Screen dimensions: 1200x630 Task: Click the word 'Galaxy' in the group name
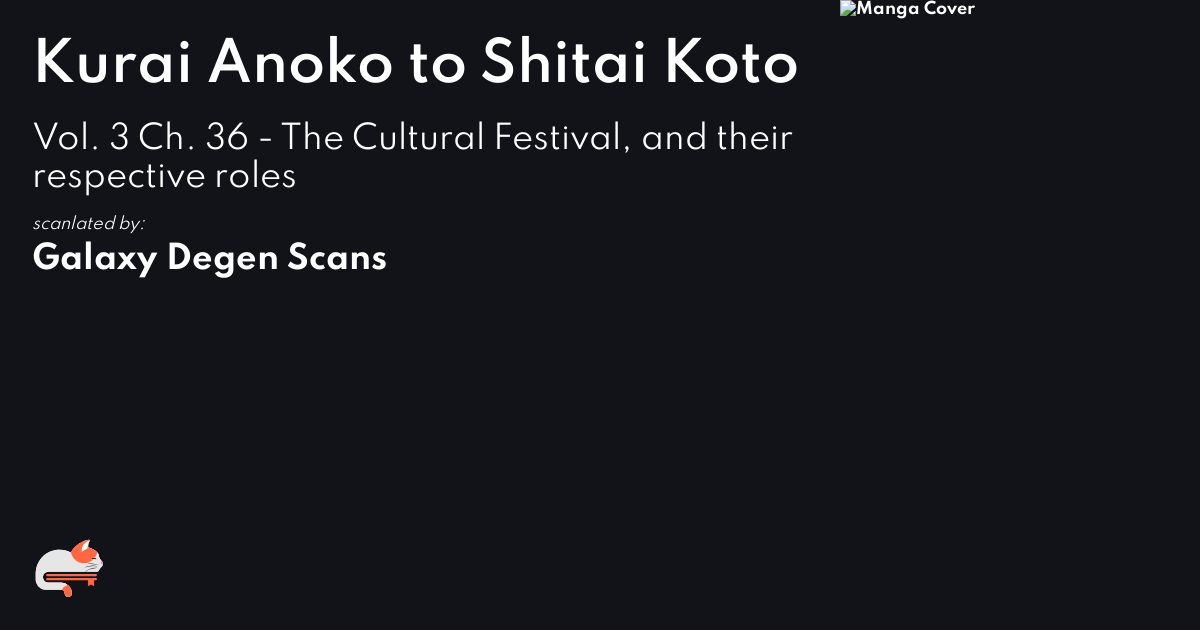point(96,258)
